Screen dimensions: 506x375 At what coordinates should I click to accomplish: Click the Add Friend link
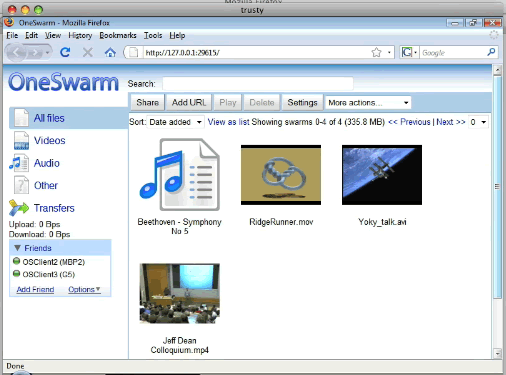click(35, 289)
